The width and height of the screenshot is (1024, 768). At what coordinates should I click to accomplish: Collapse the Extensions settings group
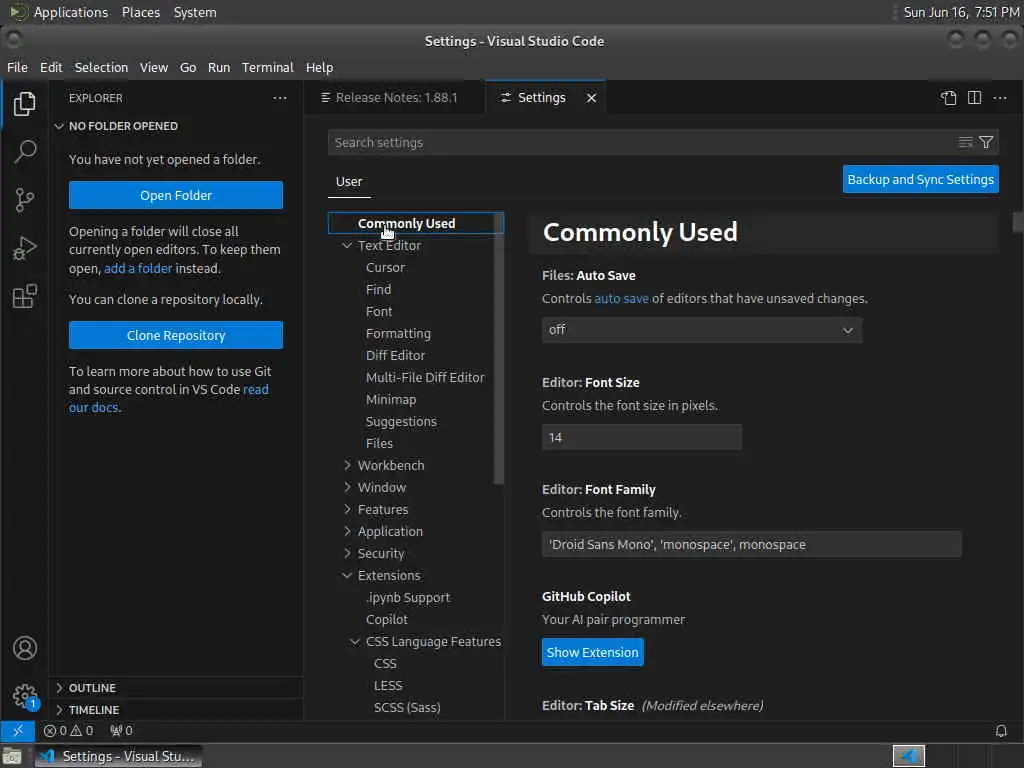(x=347, y=575)
